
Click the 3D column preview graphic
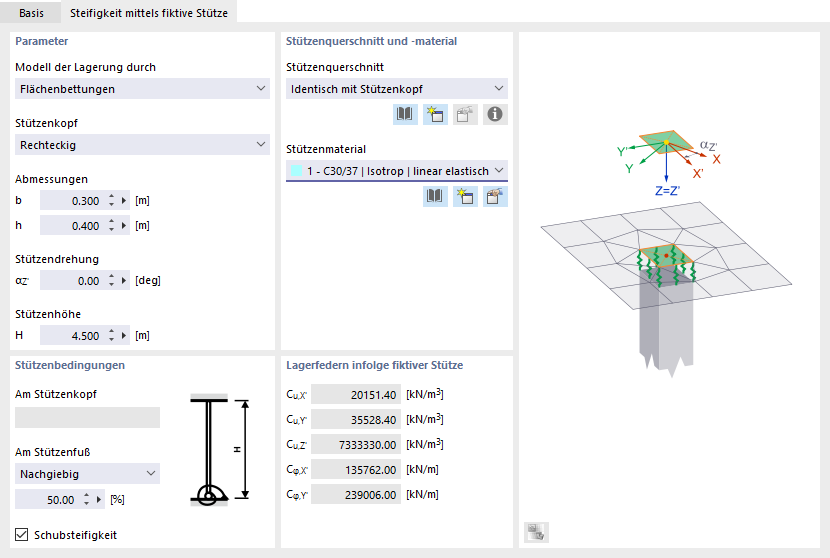tap(666, 254)
